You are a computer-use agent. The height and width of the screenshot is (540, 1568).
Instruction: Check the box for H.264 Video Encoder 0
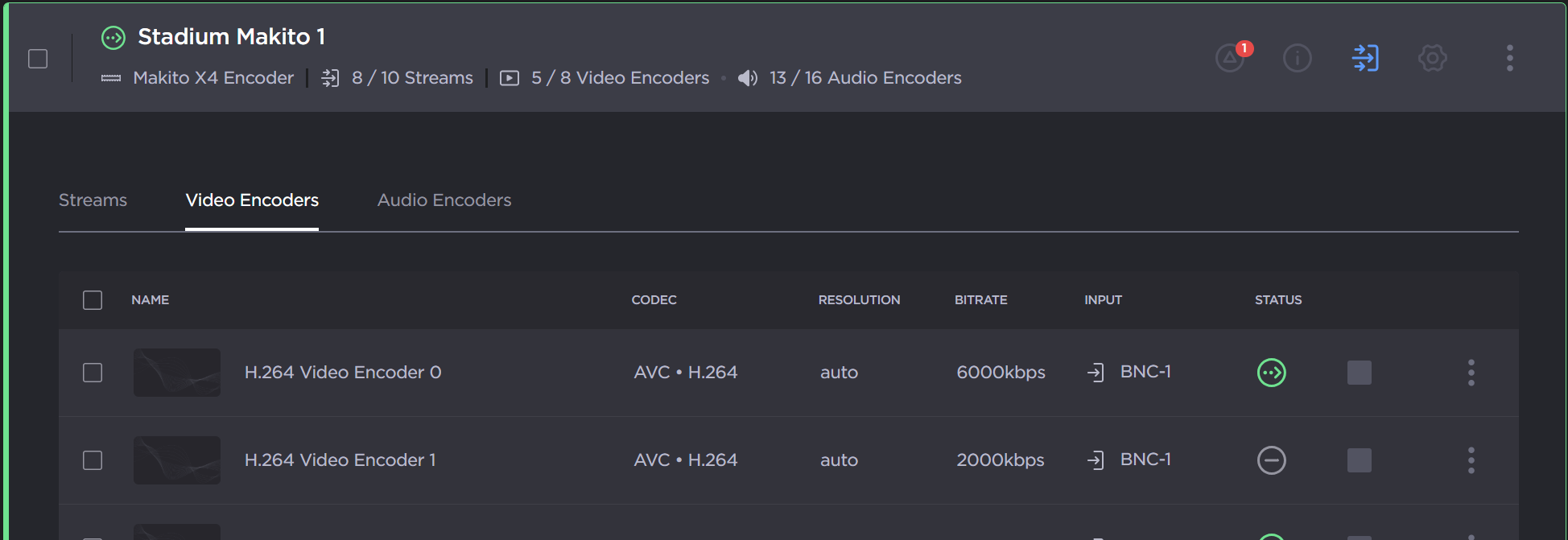93,373
